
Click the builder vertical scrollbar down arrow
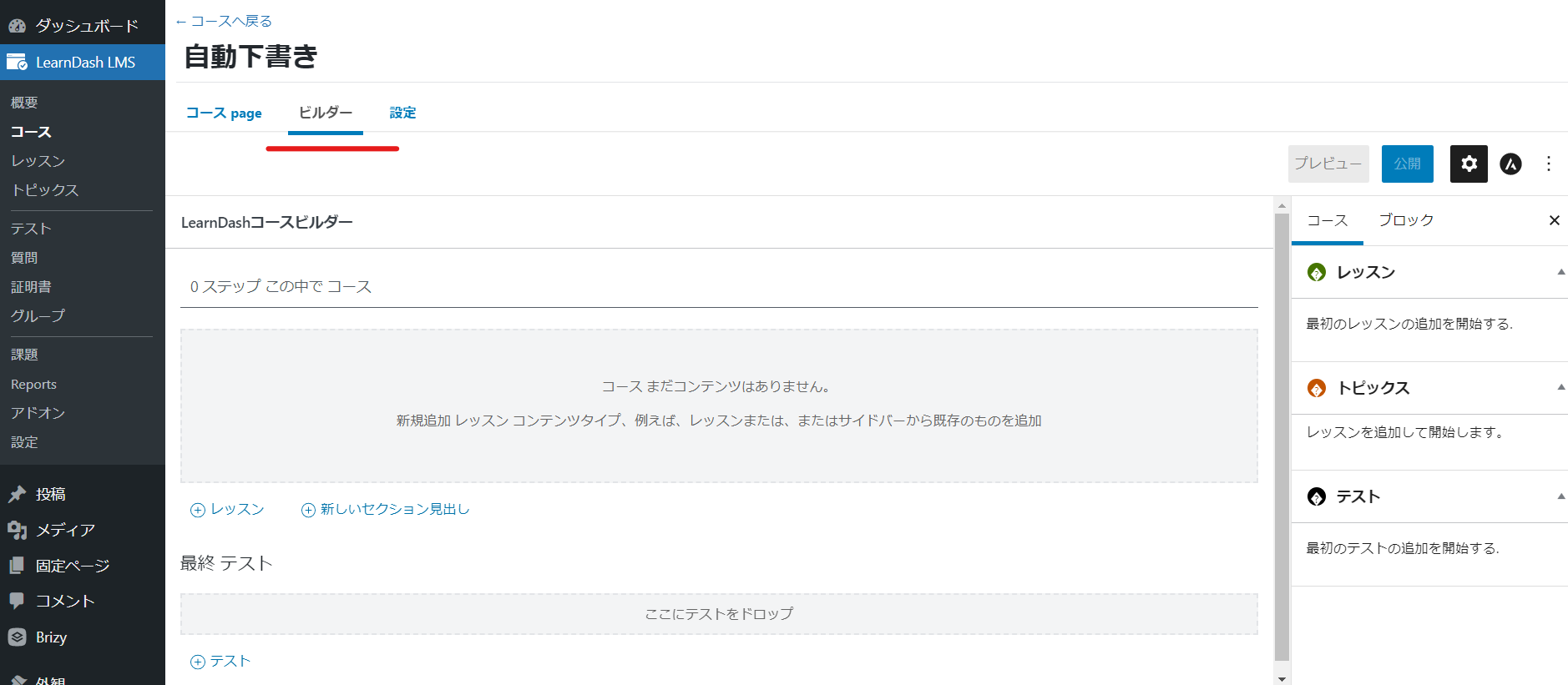tap(1282, 678)
